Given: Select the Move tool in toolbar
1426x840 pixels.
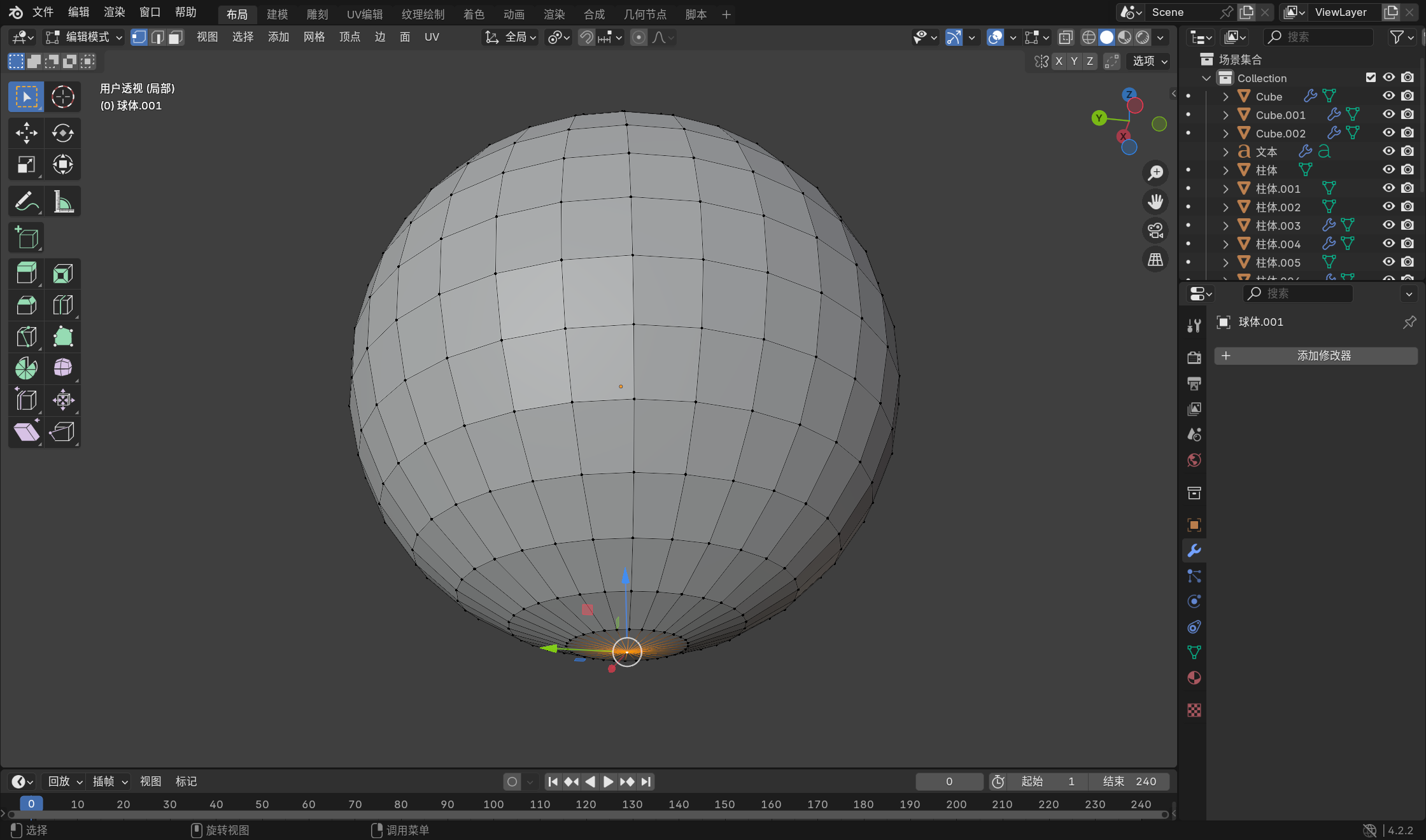Looking at the screenshot, I should pos(26,133).
